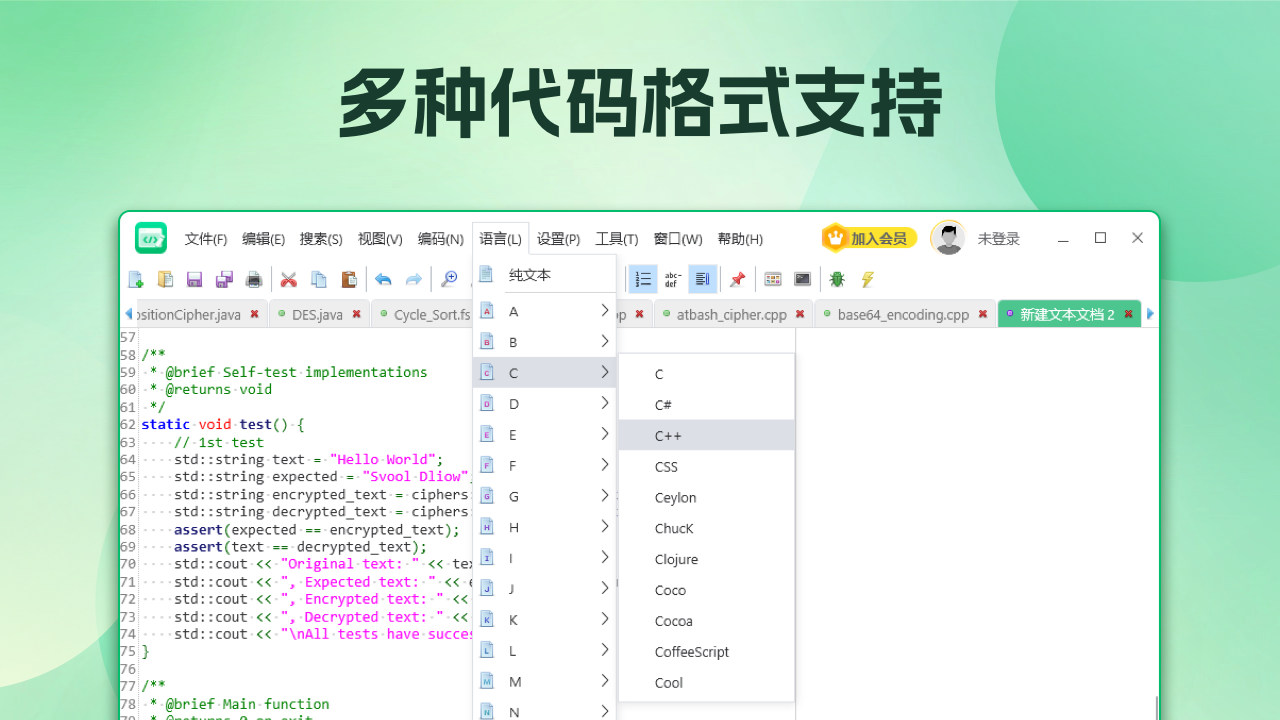Open the zoom magnifier tool

(x=449, y=279)
